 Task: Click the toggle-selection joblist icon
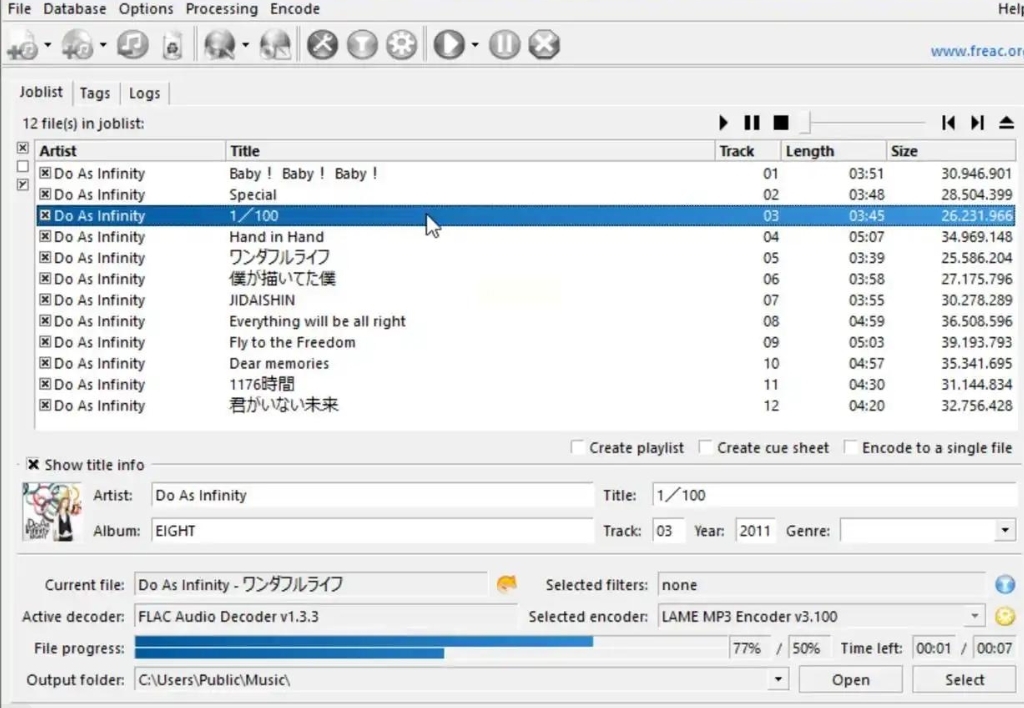[23, 185]
